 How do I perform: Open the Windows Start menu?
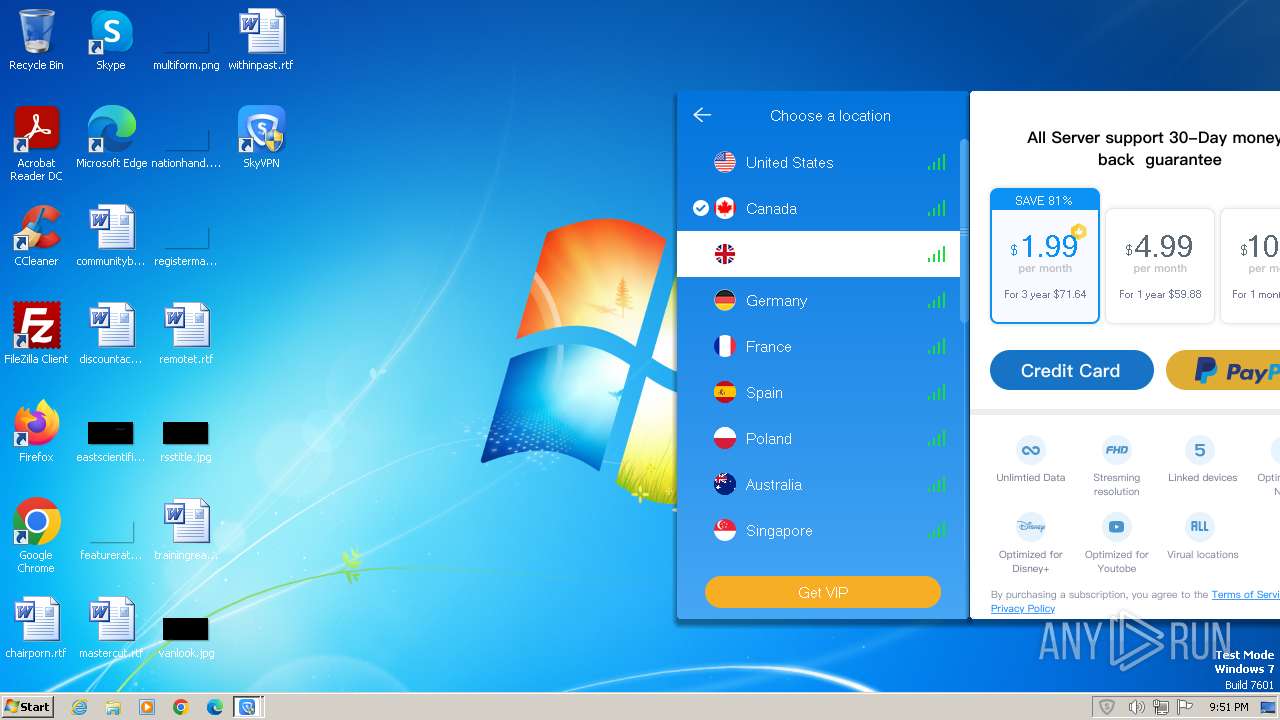click(x=28, y=706)
